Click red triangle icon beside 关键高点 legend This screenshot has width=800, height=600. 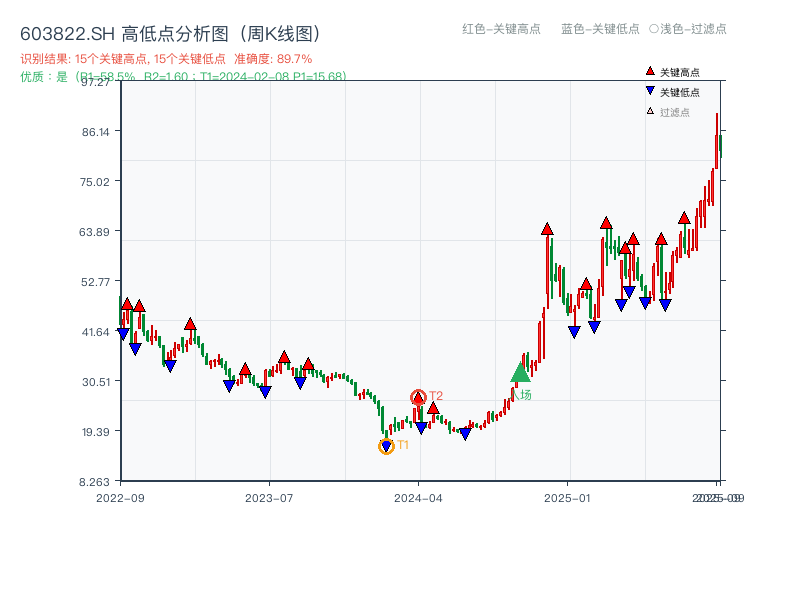pyautogui.click(x=650, y=71)
